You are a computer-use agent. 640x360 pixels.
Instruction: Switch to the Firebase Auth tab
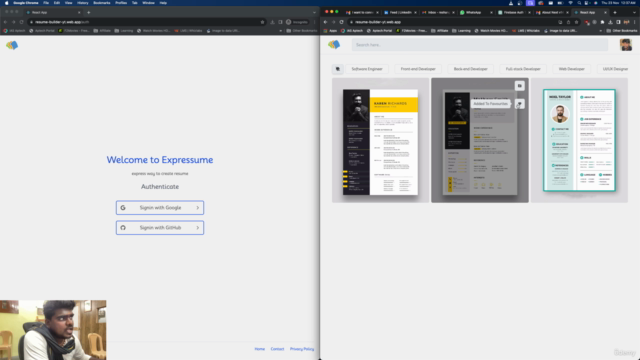tap(514, 13)
